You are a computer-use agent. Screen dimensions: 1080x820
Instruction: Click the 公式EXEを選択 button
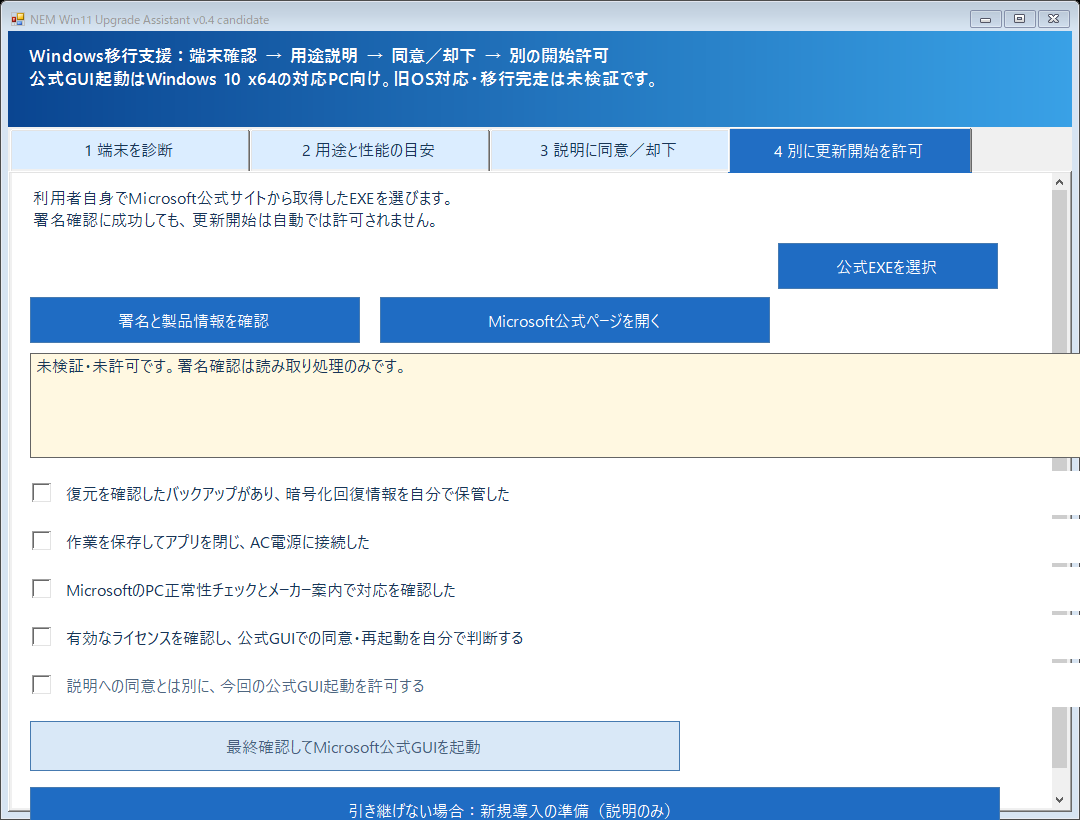[887, 266]
